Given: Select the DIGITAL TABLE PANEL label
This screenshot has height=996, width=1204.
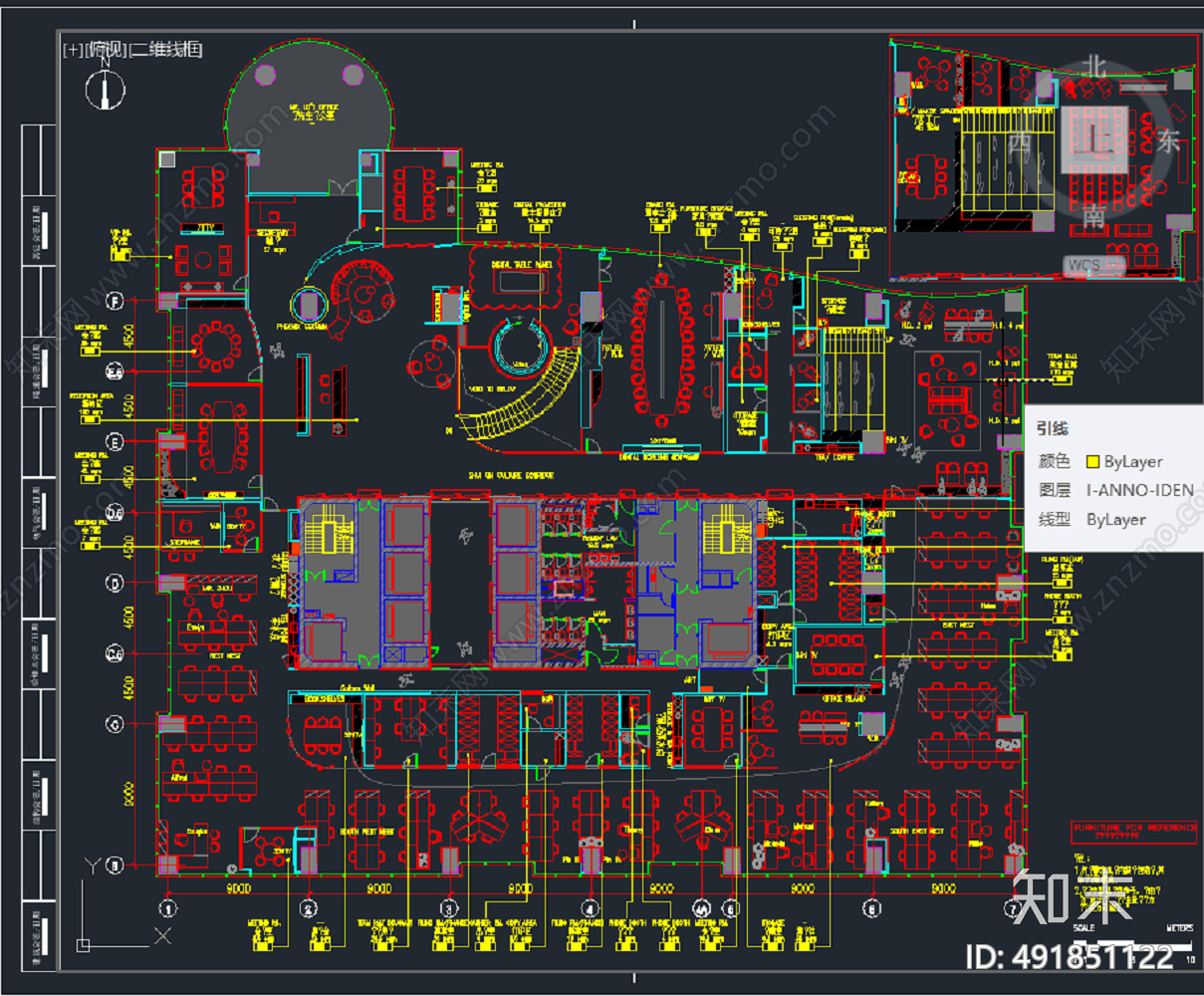Looking at the screenshot, I should click(x=522, y=264).
